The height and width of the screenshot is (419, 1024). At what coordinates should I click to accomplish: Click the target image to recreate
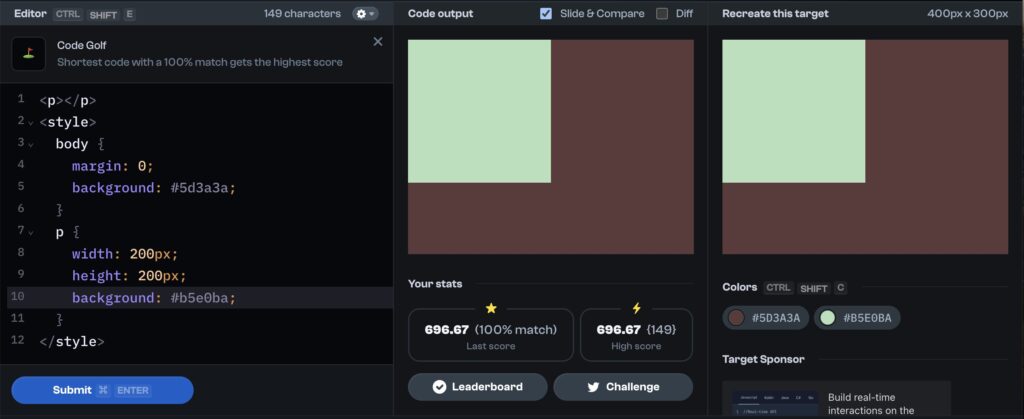[x=865, y=147]
